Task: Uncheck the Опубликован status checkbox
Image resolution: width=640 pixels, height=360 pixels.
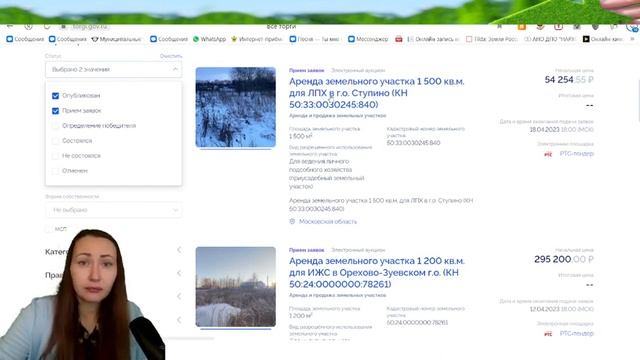Action: click(56, 96)
